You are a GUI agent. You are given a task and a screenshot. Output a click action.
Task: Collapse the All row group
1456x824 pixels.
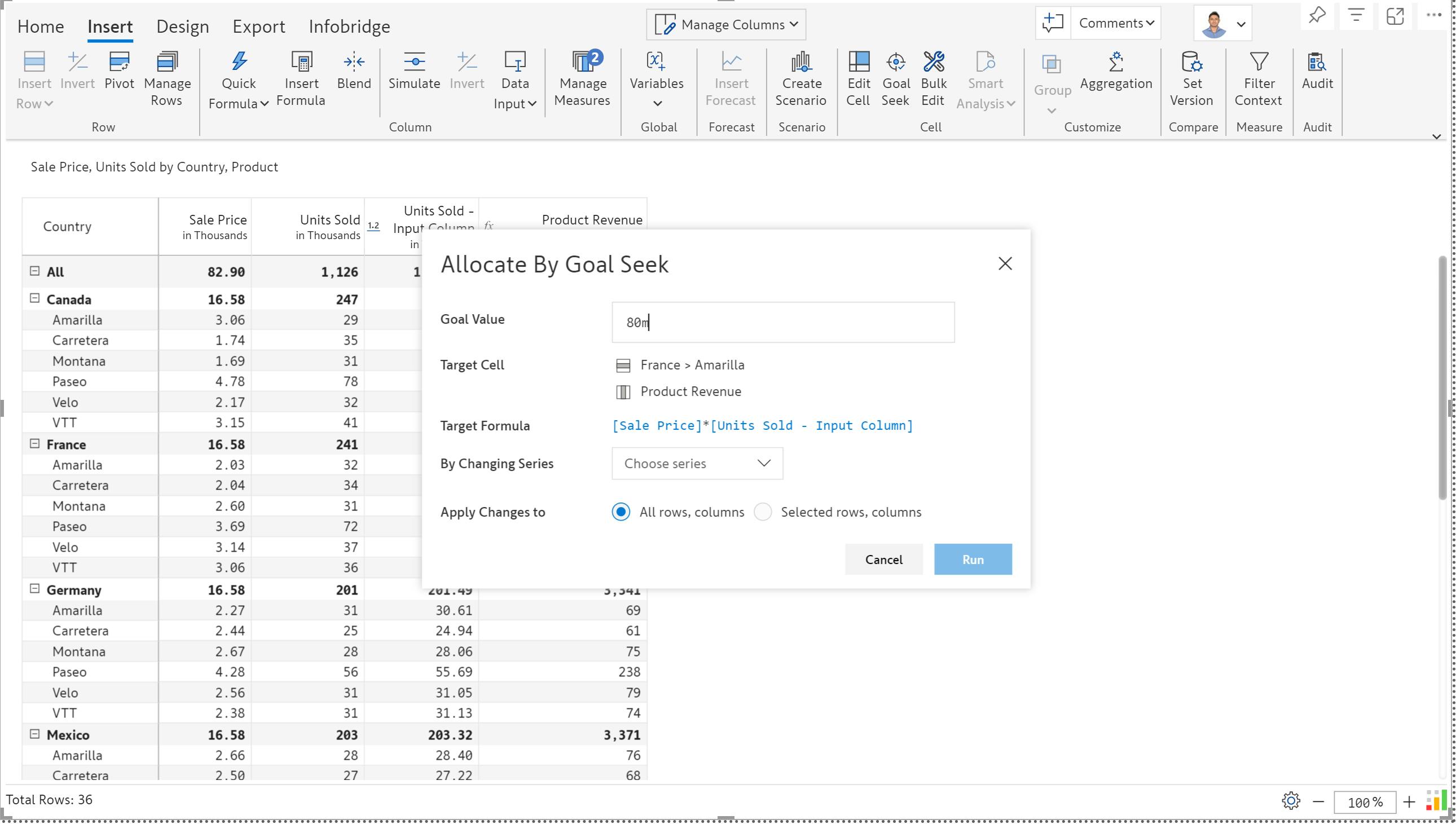pyautogui.click(x=34, y=271)
